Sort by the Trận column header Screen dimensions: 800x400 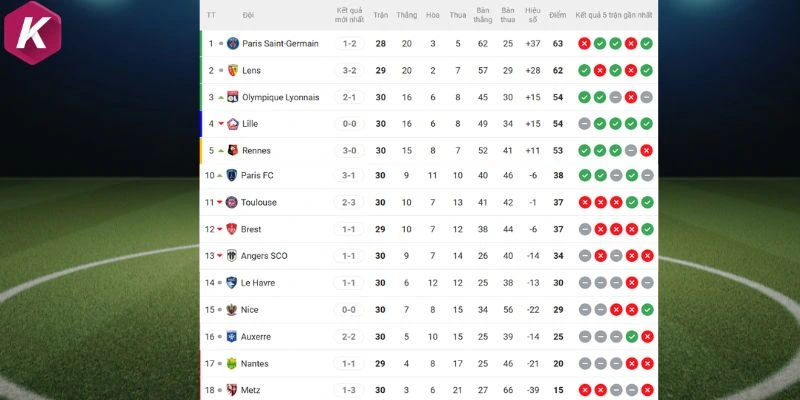coord(381,15)
